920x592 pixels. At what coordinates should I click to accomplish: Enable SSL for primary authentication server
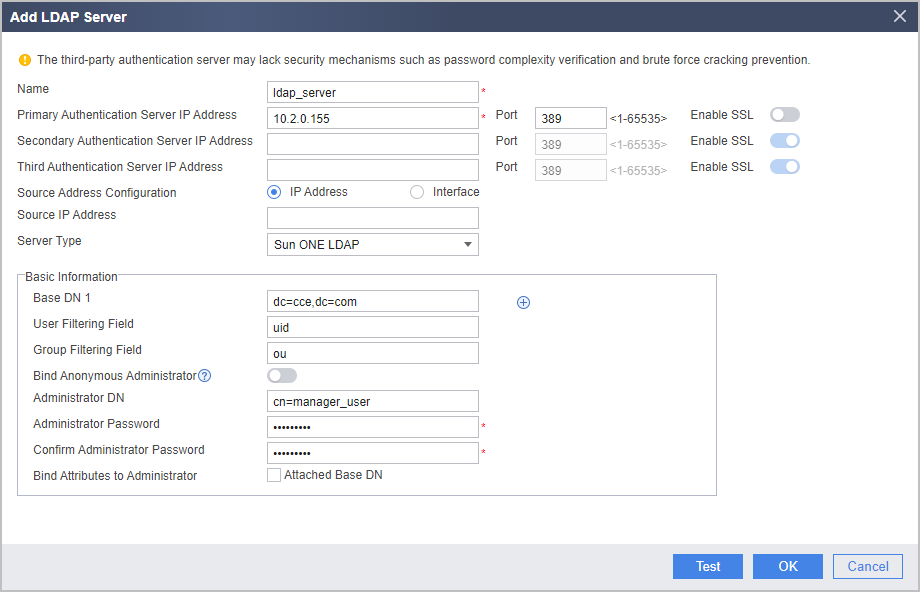(x=784, y=114)
